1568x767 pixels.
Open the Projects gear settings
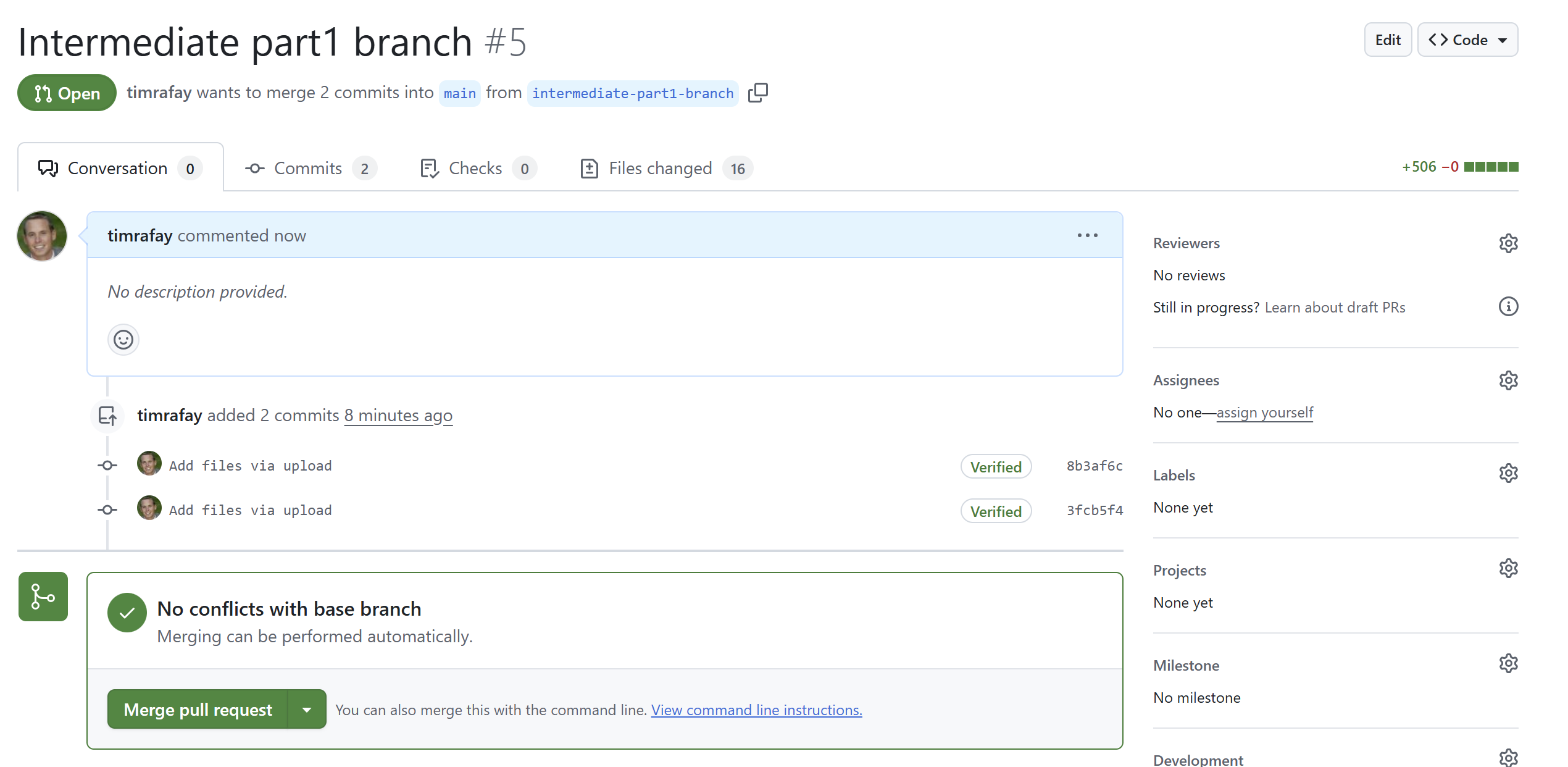click(1508, 569)
